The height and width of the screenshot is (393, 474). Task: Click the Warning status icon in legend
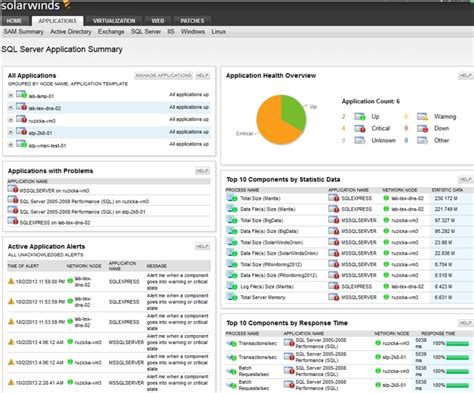click(x=422, y=116)
